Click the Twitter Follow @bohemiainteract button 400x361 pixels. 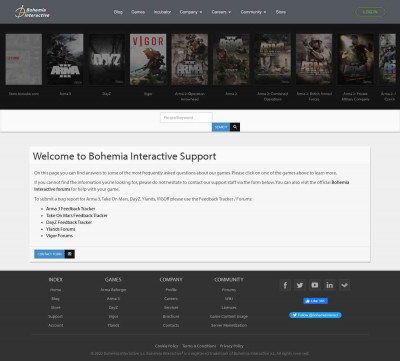pyautogui.click(x=315, y=315)
